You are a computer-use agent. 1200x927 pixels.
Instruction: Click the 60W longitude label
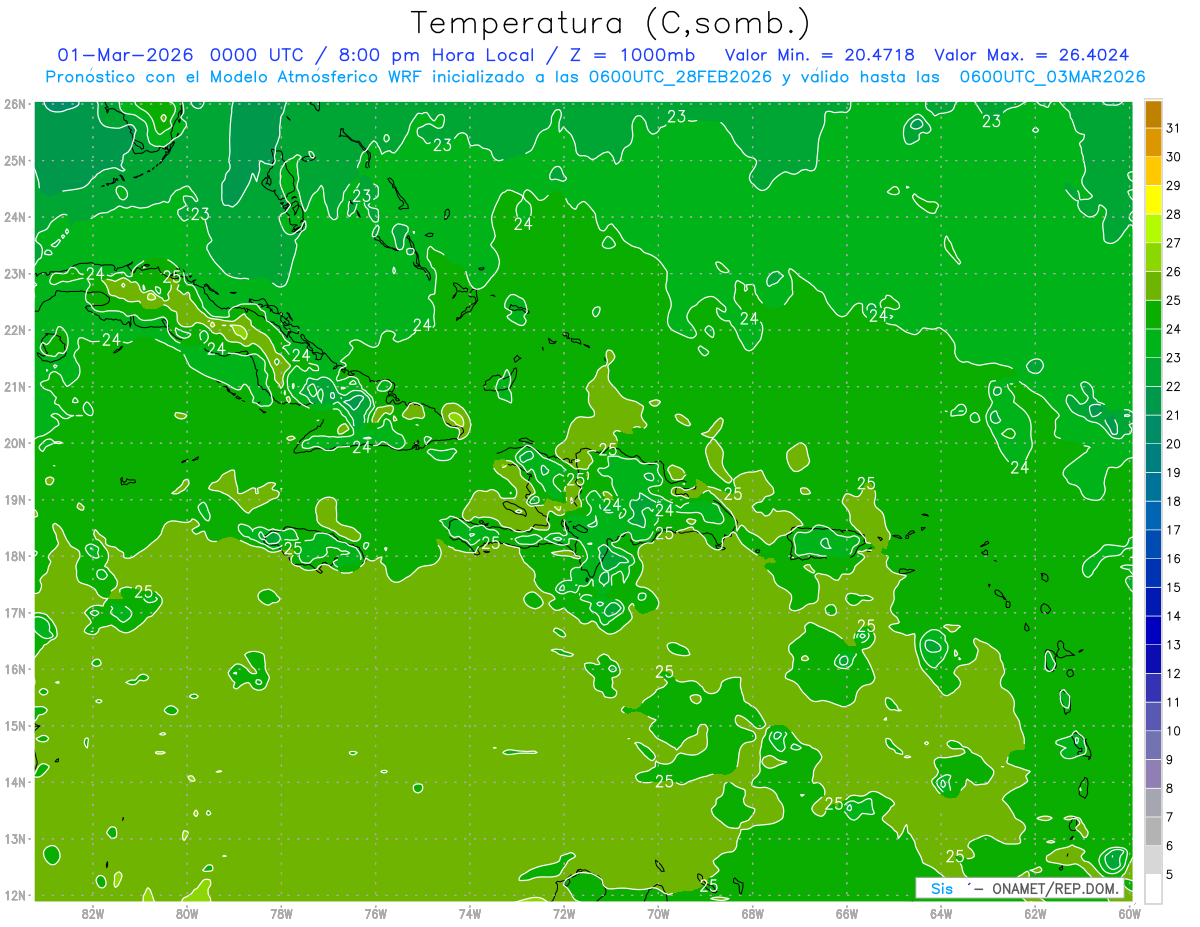click(x=1129, y=913)
